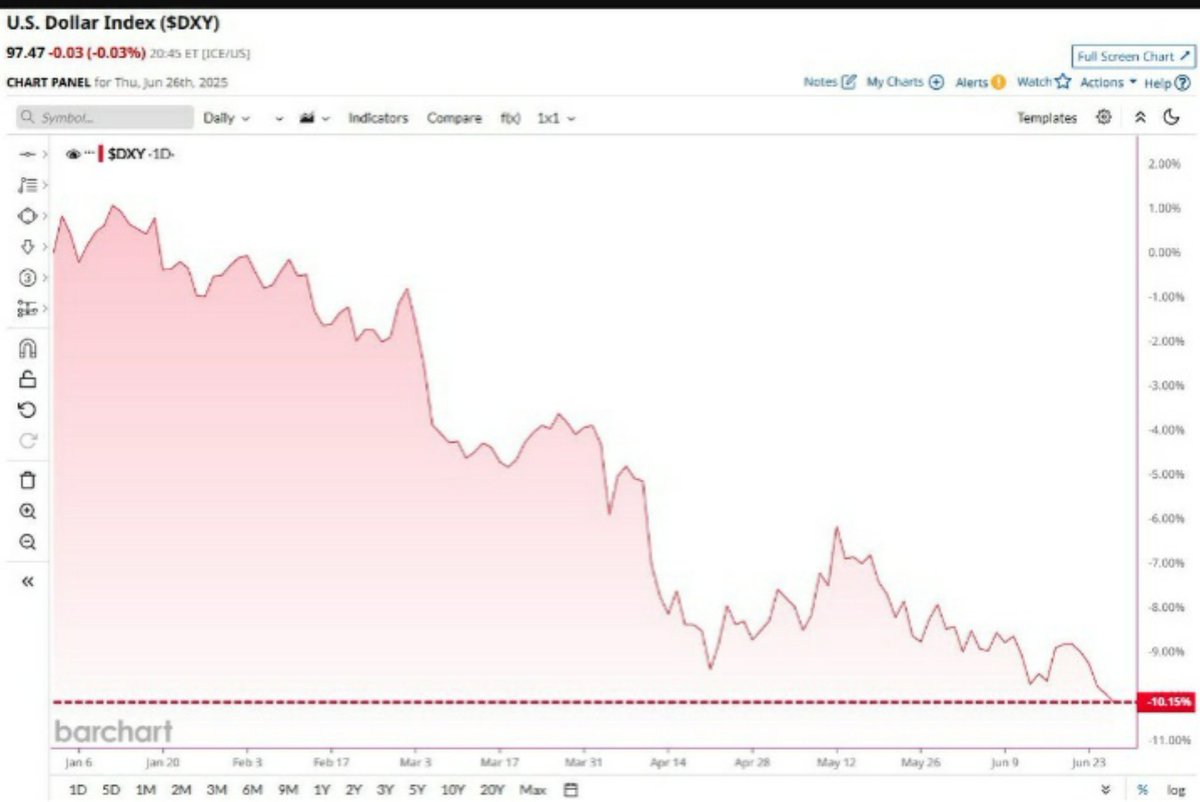
Task: Select the 3M time range
Action: pyautogui.click(x=216, y=790)
